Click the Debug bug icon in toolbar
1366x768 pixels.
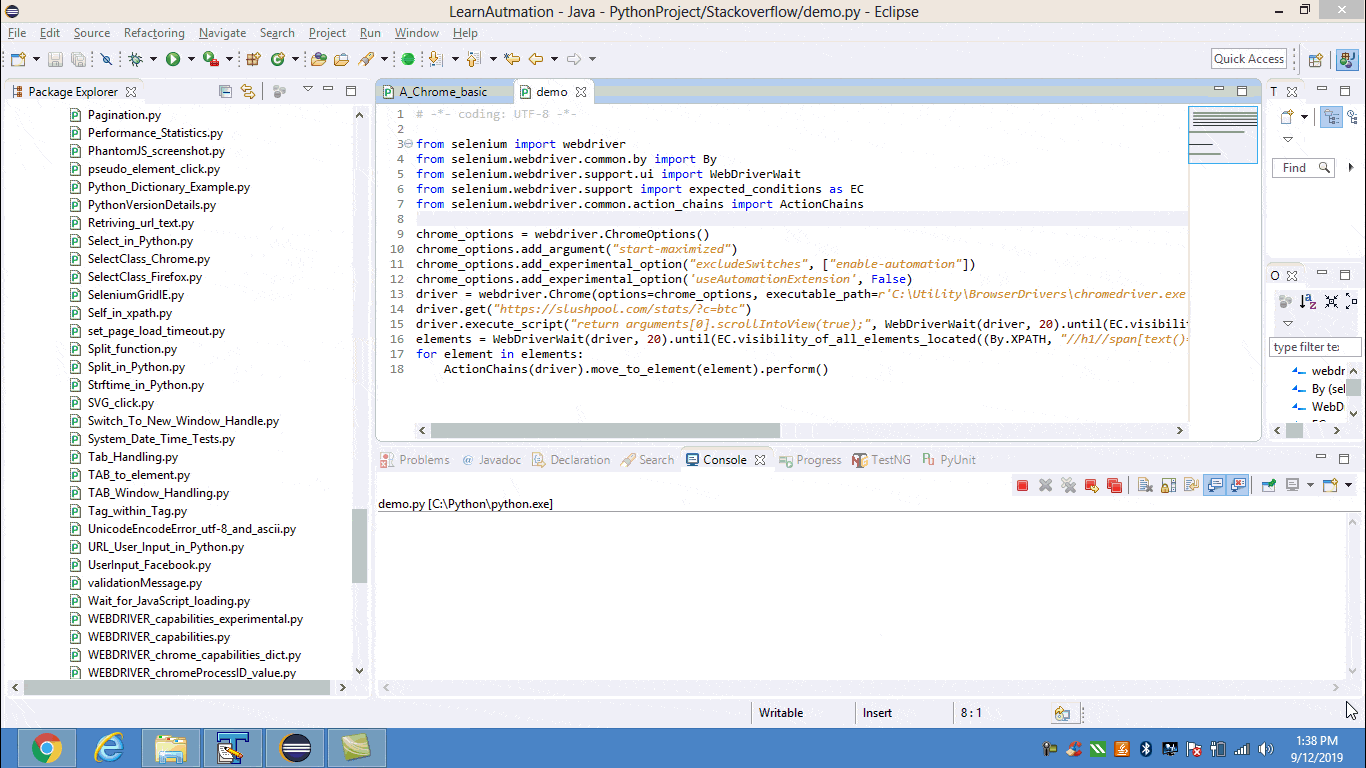(135, 60)
